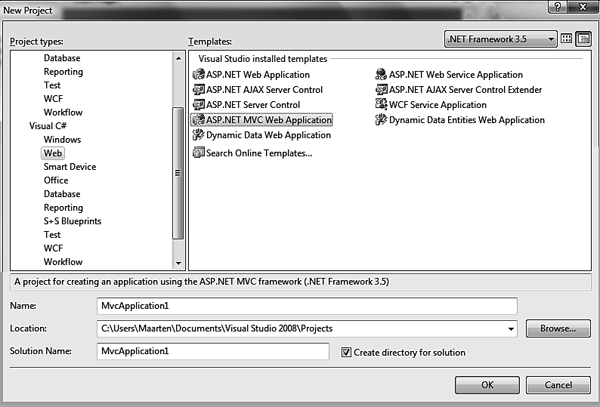
Task: Open the Location path dropdown arrow
Action: (511, 329)
